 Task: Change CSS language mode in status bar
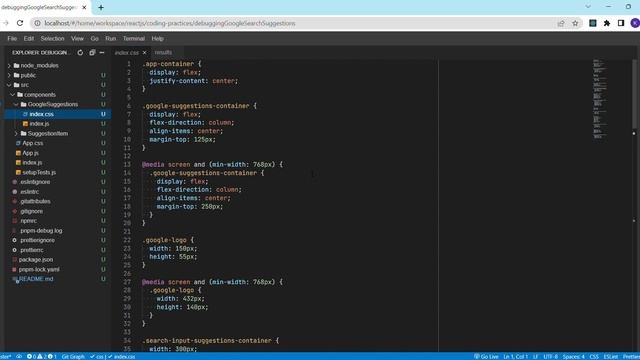coord(594,356)
